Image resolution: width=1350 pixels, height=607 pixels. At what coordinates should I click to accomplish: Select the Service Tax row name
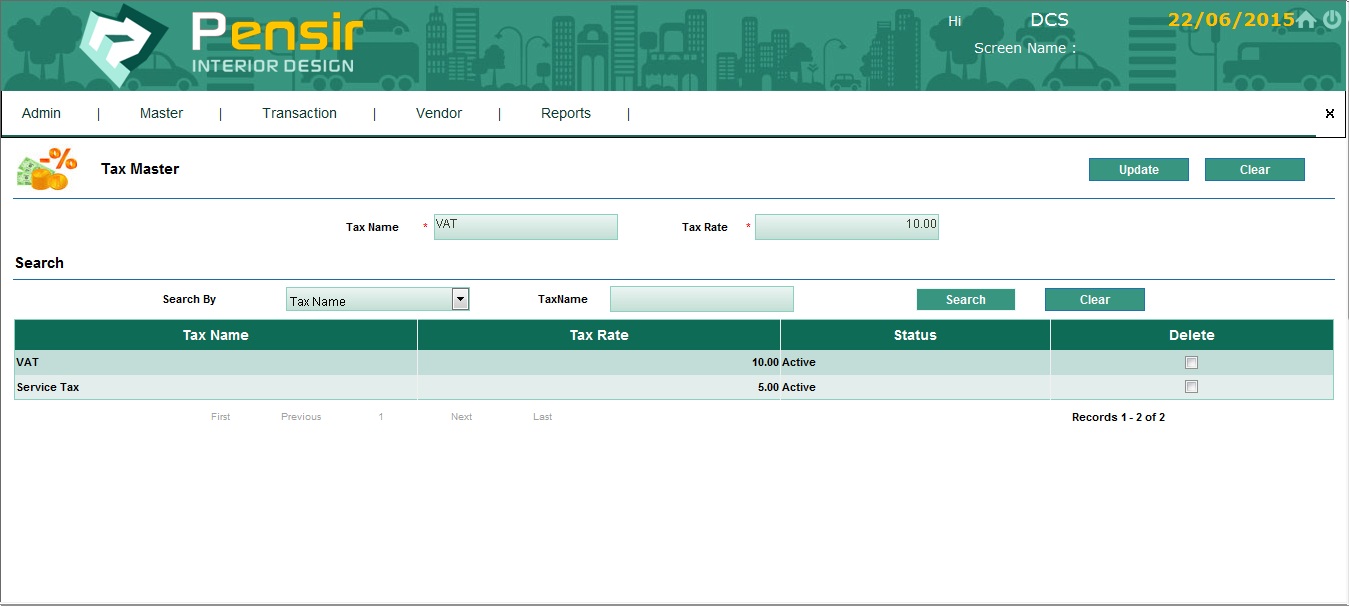click(x=48, y=387)
